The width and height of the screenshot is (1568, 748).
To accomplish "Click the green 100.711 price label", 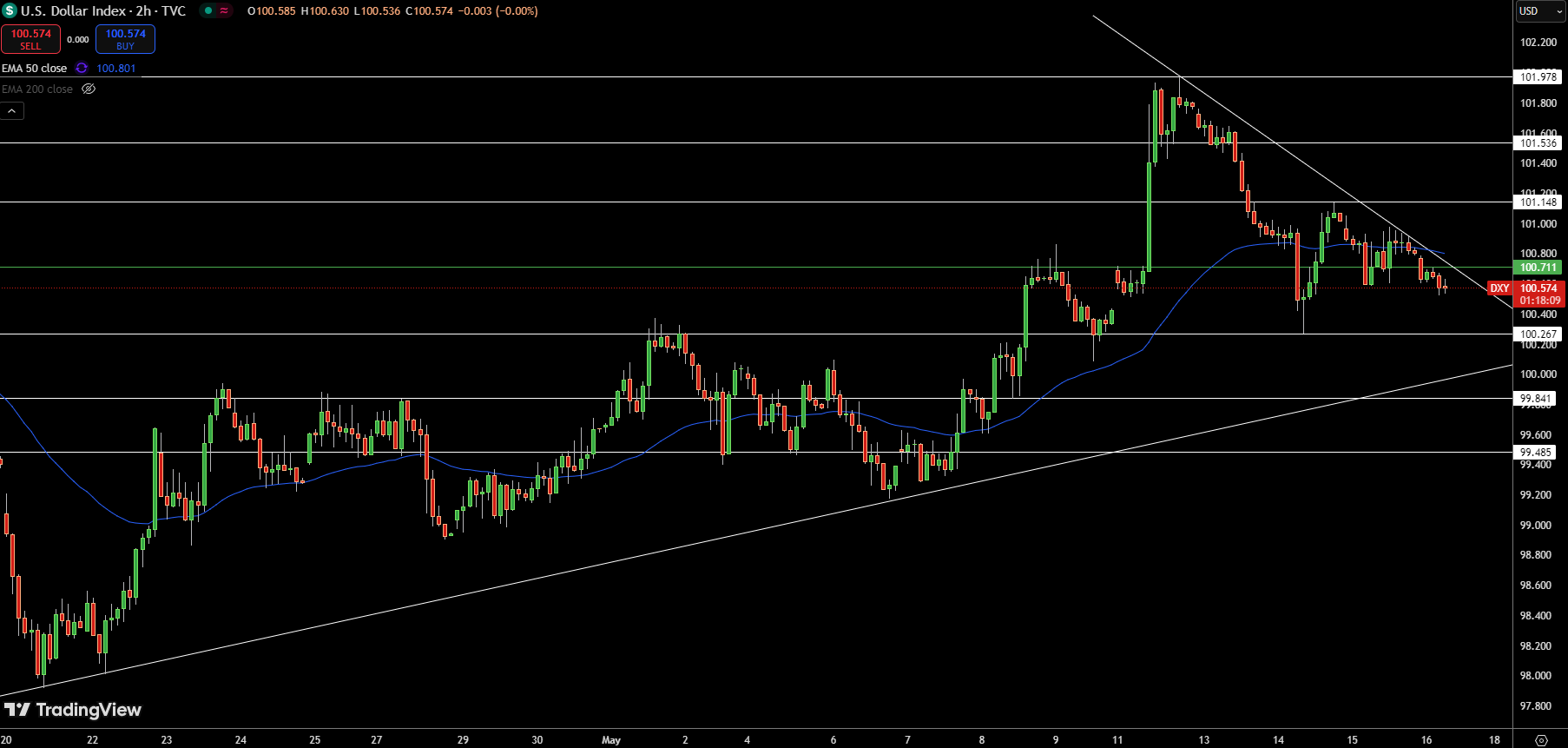I will [1538, 268].
